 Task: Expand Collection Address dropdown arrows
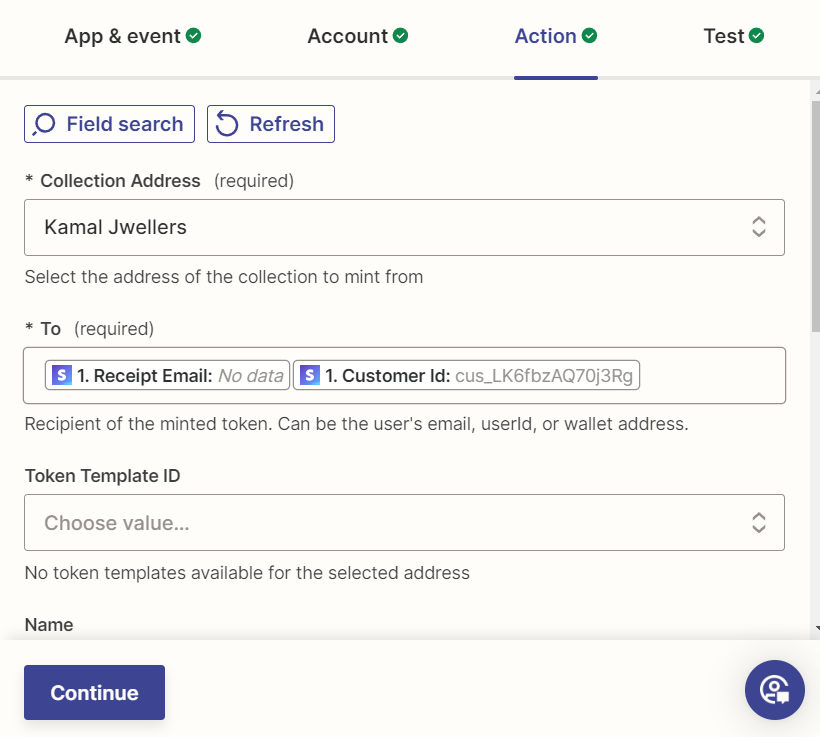tap(759, 227)
